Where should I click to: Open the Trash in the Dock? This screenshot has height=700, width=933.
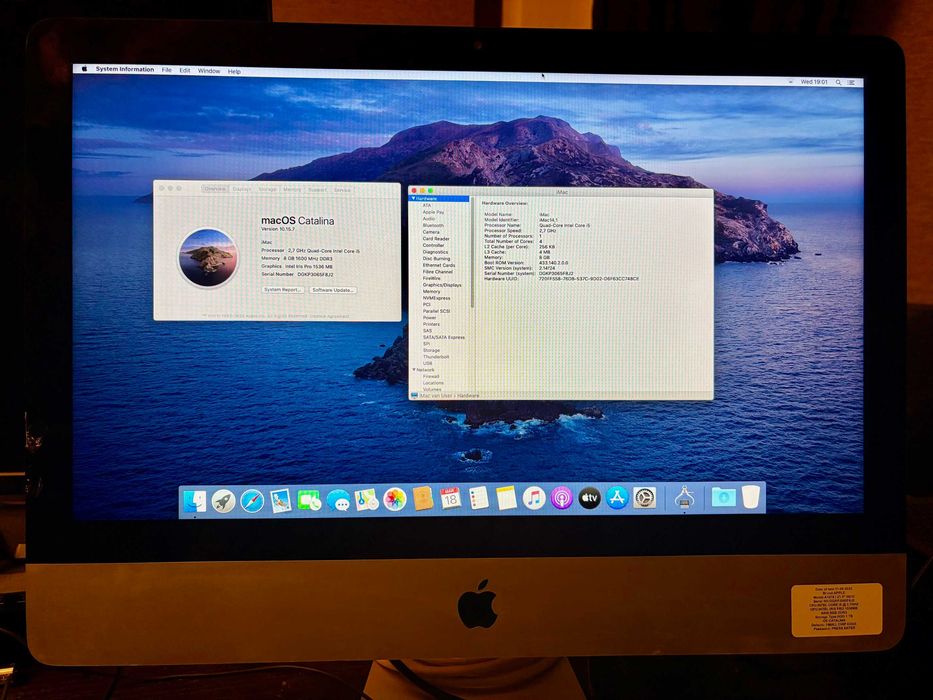[x=751, y=497]
